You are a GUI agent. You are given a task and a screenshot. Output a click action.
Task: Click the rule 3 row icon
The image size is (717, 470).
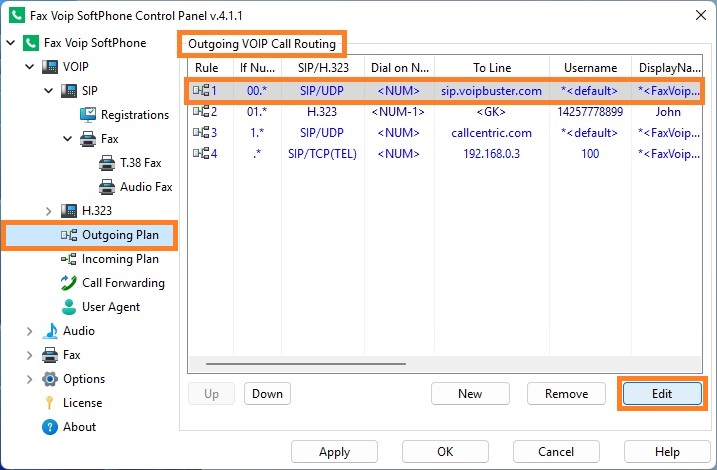[201, 133]
